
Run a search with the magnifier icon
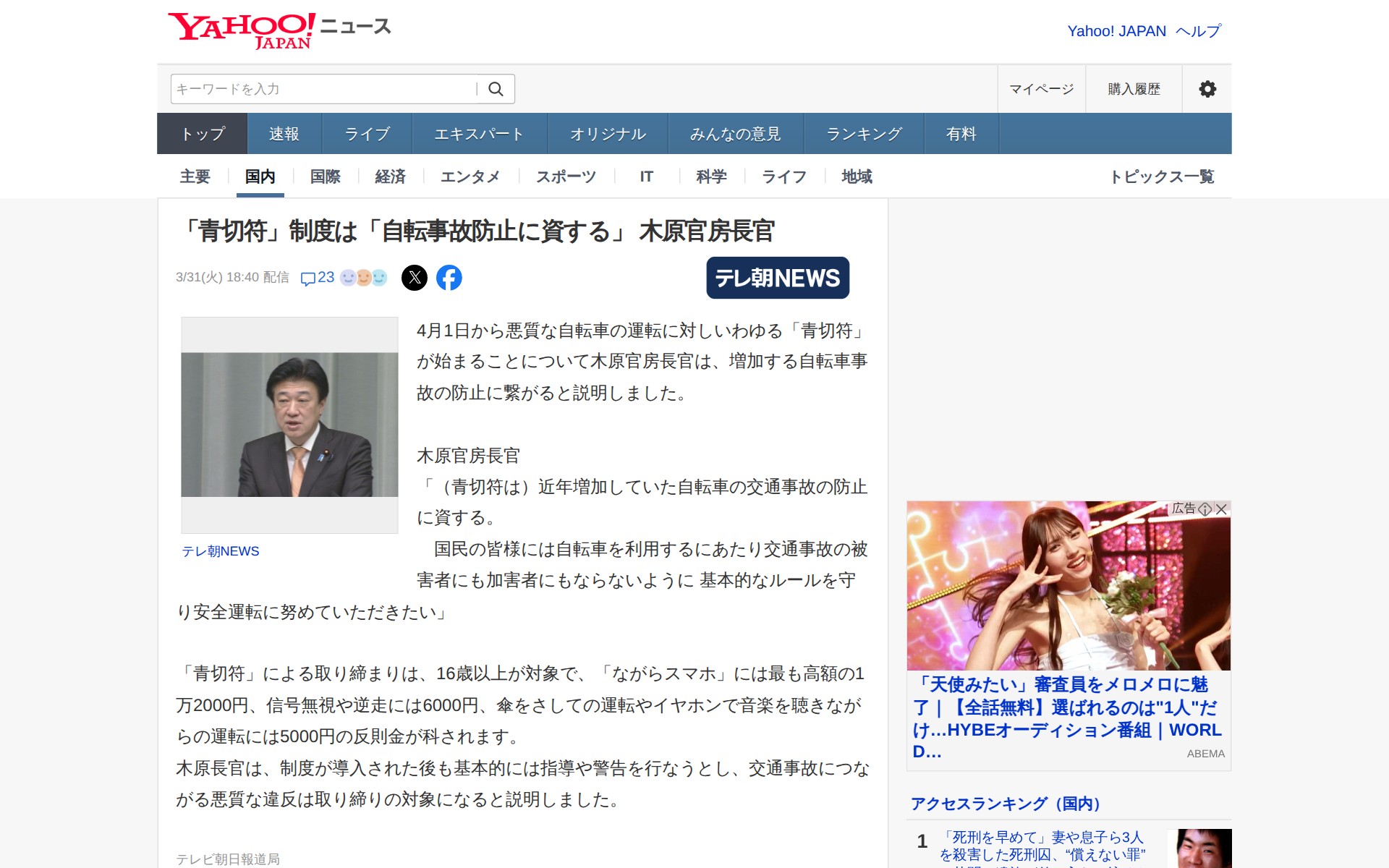pyautogui.click(x=496, y=88)
